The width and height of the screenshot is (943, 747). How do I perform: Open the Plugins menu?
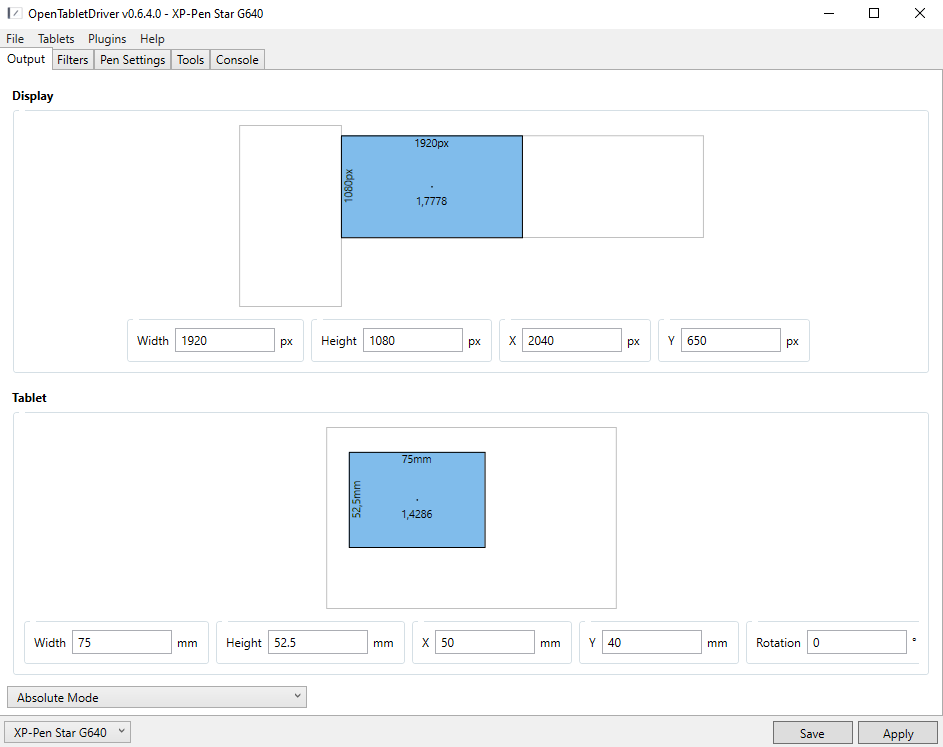coord(107,39)
